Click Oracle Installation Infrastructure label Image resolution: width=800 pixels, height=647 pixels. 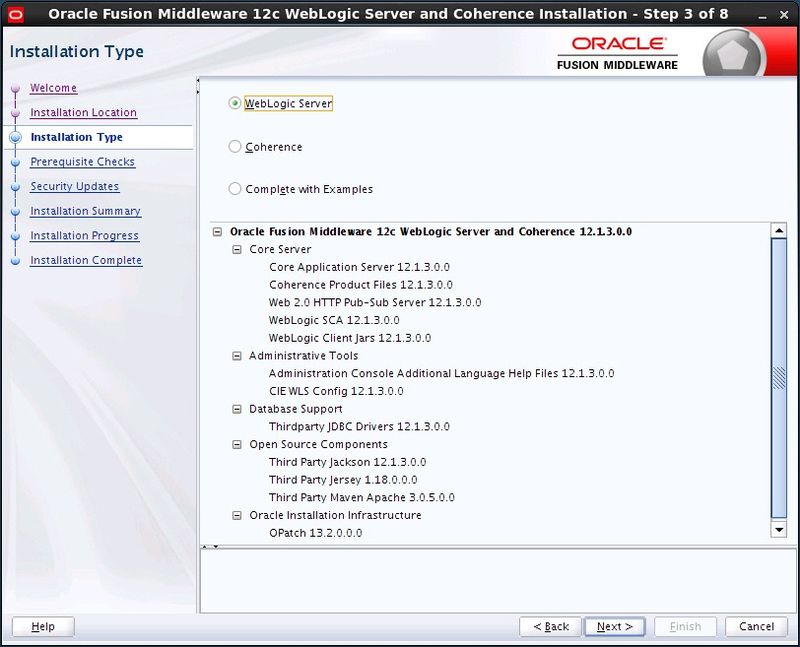(335, 515)
